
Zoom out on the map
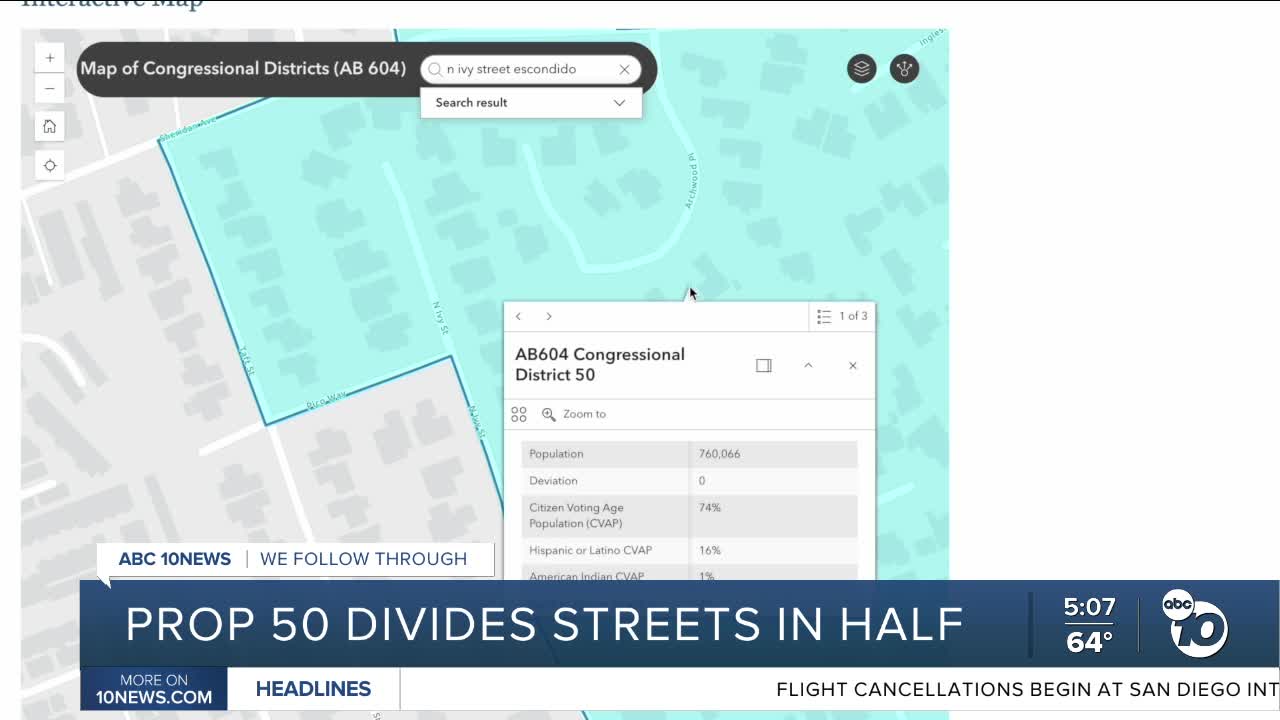click(x=50, y=89)
